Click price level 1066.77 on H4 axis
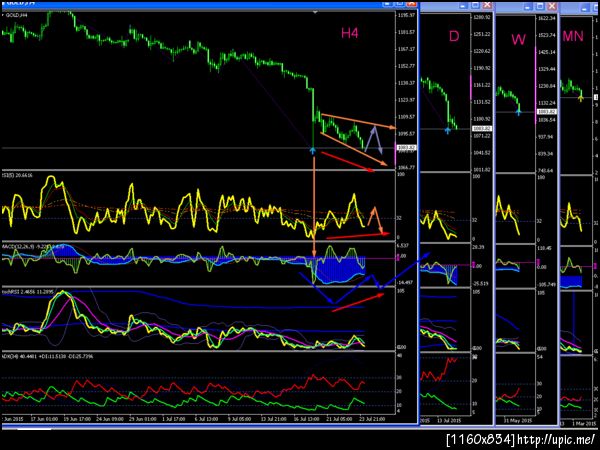The image size is (600, 450). (x=406, y=168)
